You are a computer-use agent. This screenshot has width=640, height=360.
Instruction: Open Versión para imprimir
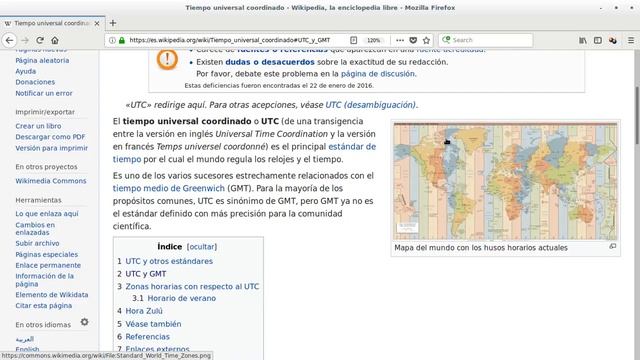51,148
